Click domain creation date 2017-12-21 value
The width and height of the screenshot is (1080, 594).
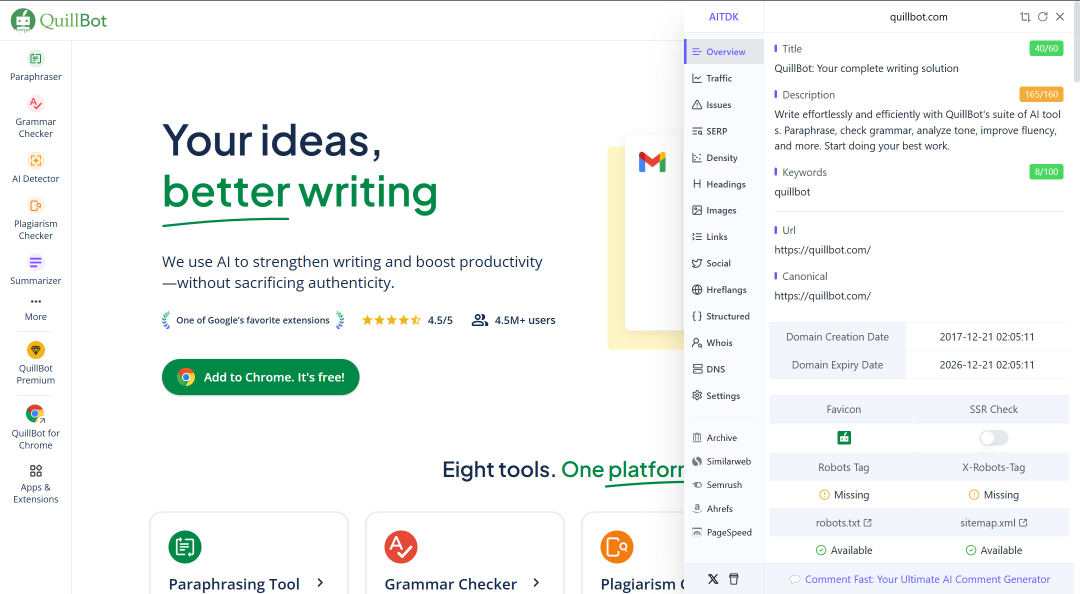coord(987,337)
